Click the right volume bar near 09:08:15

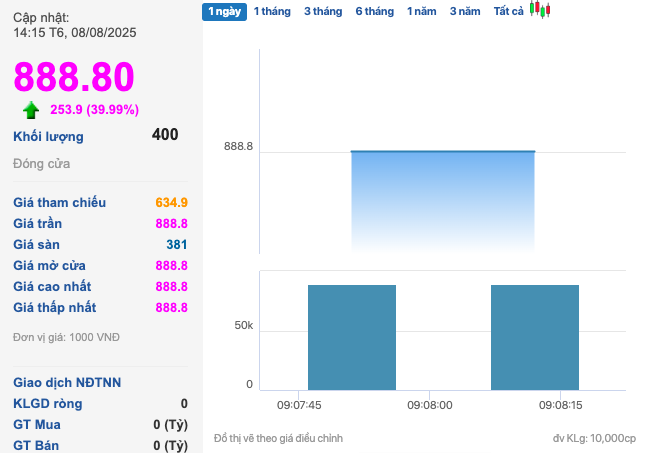pyautogui.click(x=534, y=337)
